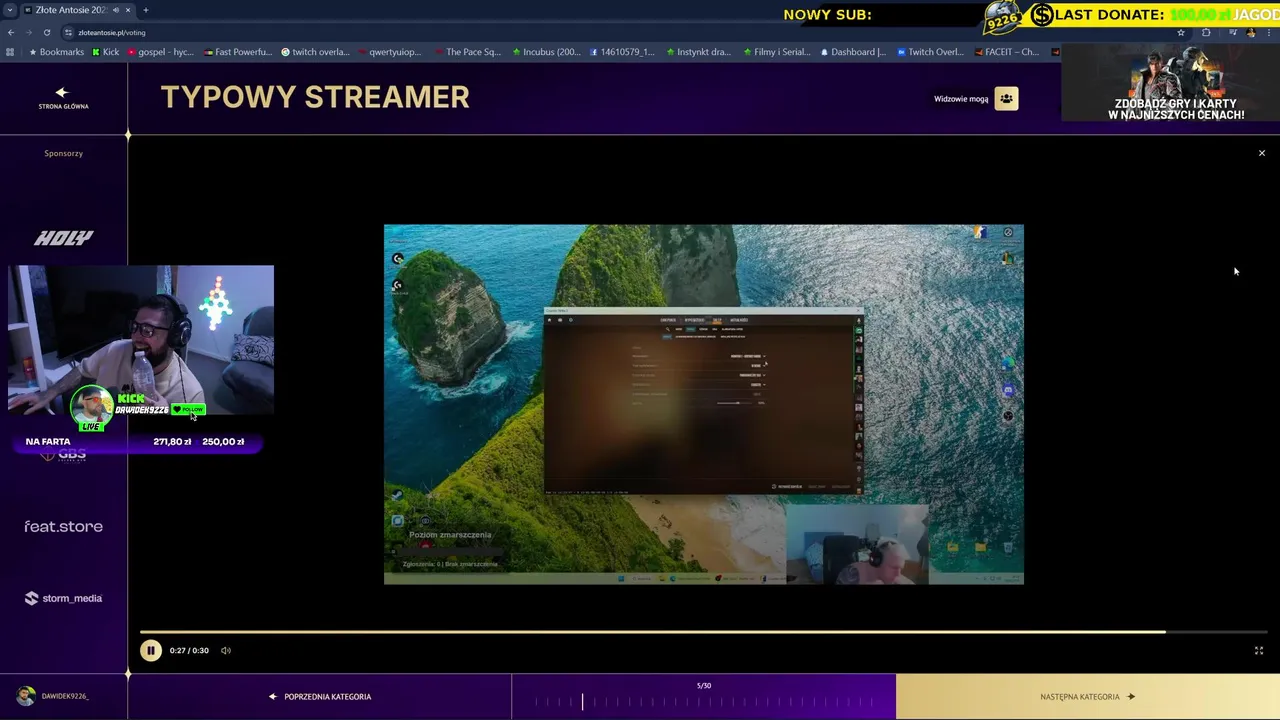Open the Chrome apps grid
Viewport: 1280px width, 720px height.
tap(10, 52)
